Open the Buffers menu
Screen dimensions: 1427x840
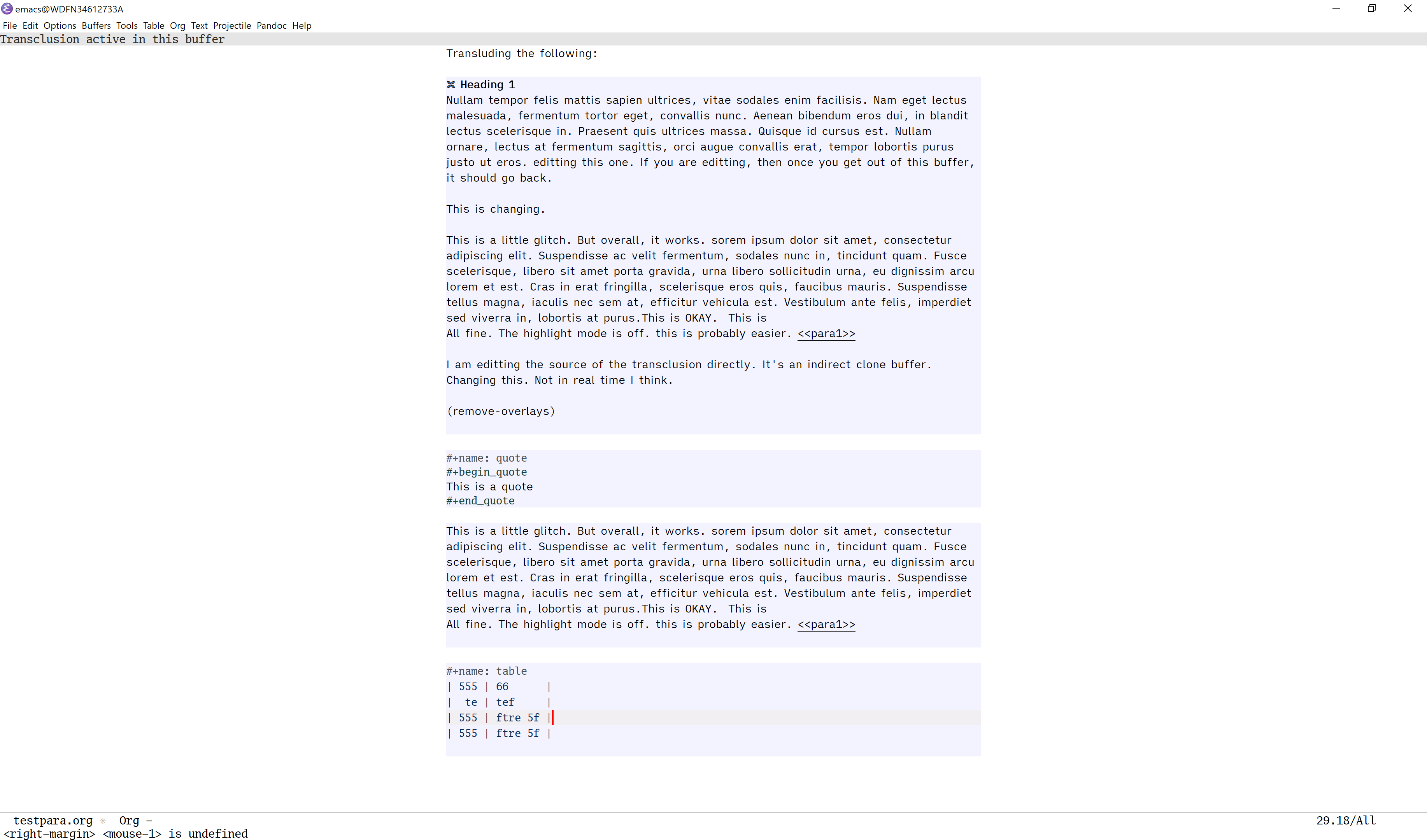point(96,25)
